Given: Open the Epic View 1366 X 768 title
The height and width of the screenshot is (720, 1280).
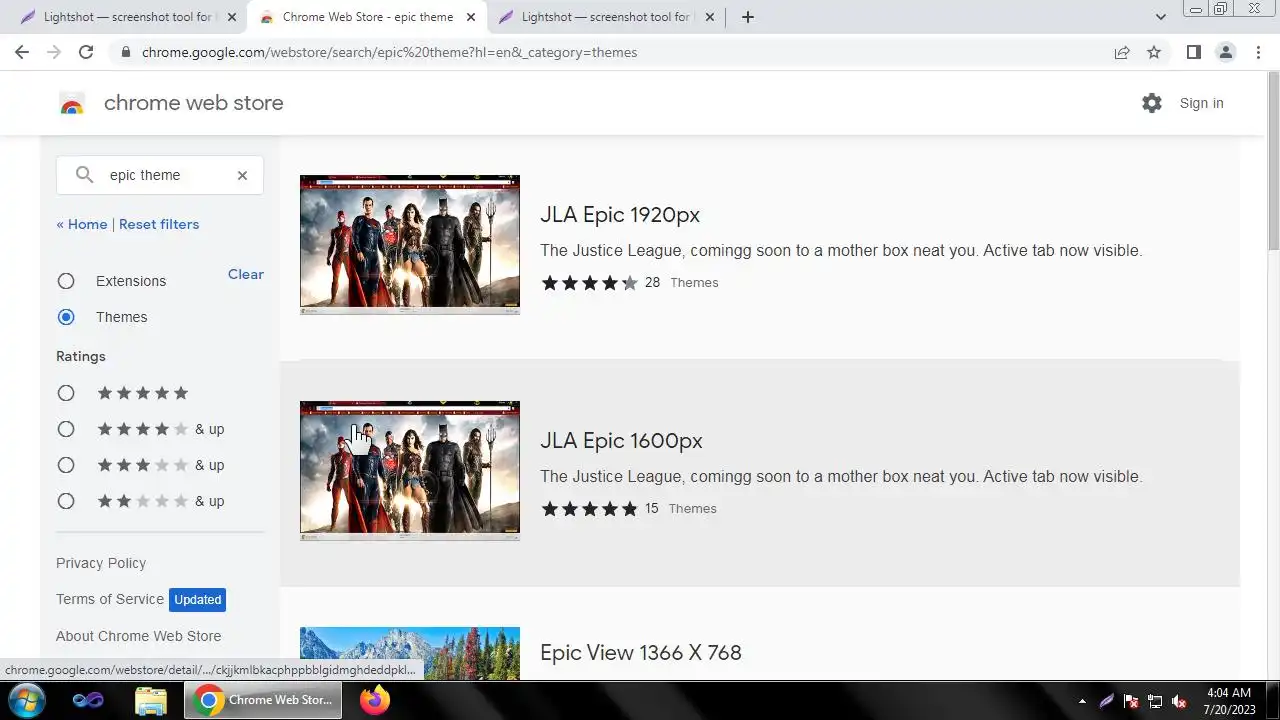Looking at the screenshot, I should tap(641, 653).
